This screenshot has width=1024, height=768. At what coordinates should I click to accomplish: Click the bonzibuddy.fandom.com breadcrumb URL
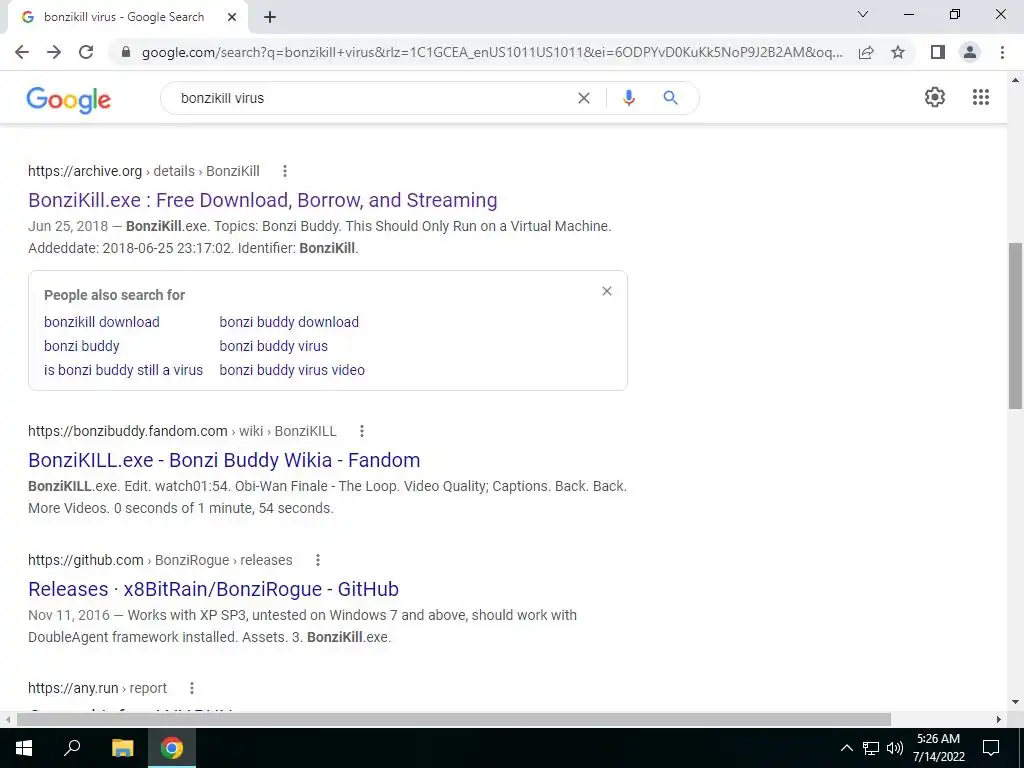(x=182, y=431)
